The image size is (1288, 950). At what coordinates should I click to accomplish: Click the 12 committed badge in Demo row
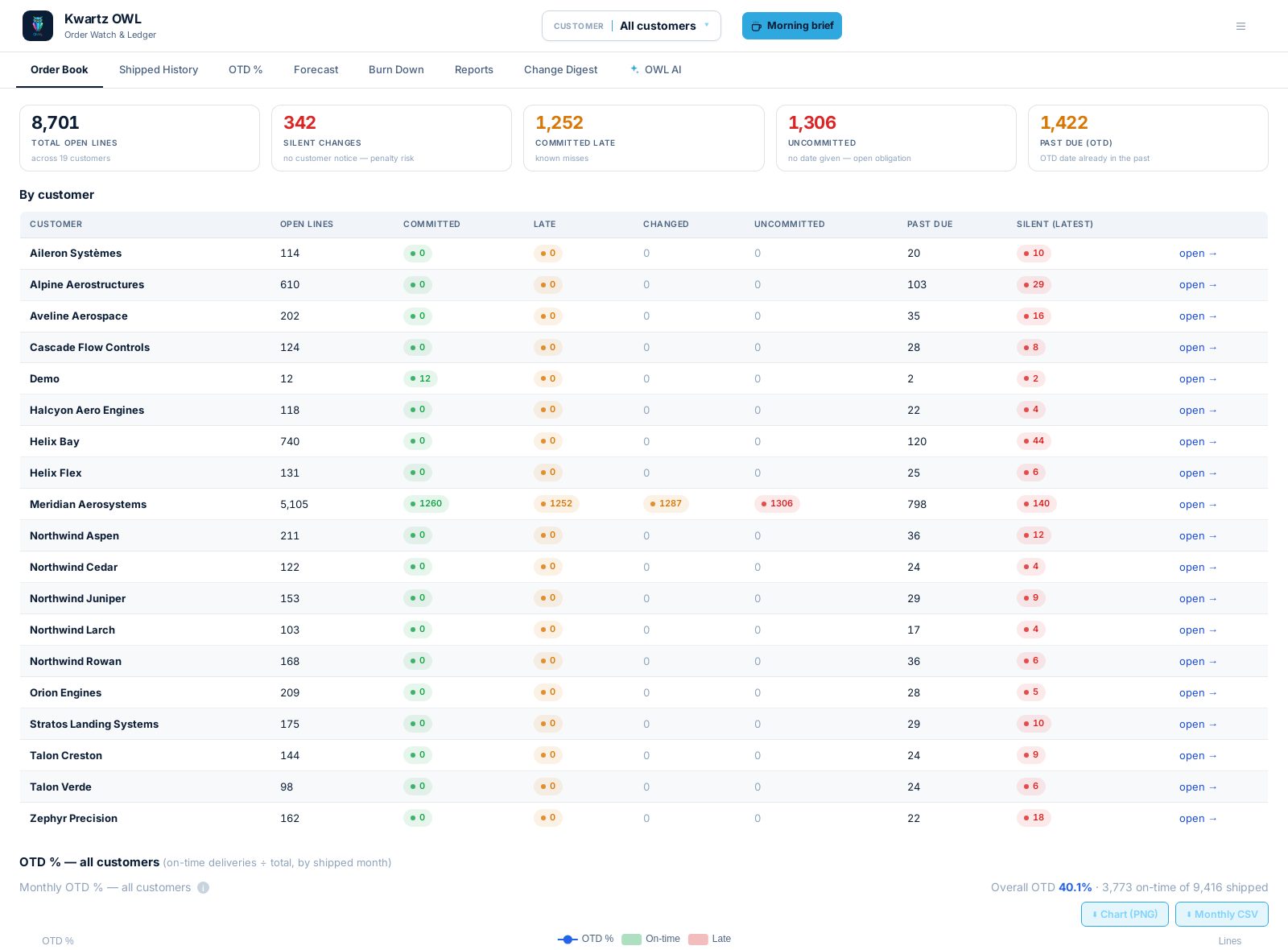coord(420,378)
